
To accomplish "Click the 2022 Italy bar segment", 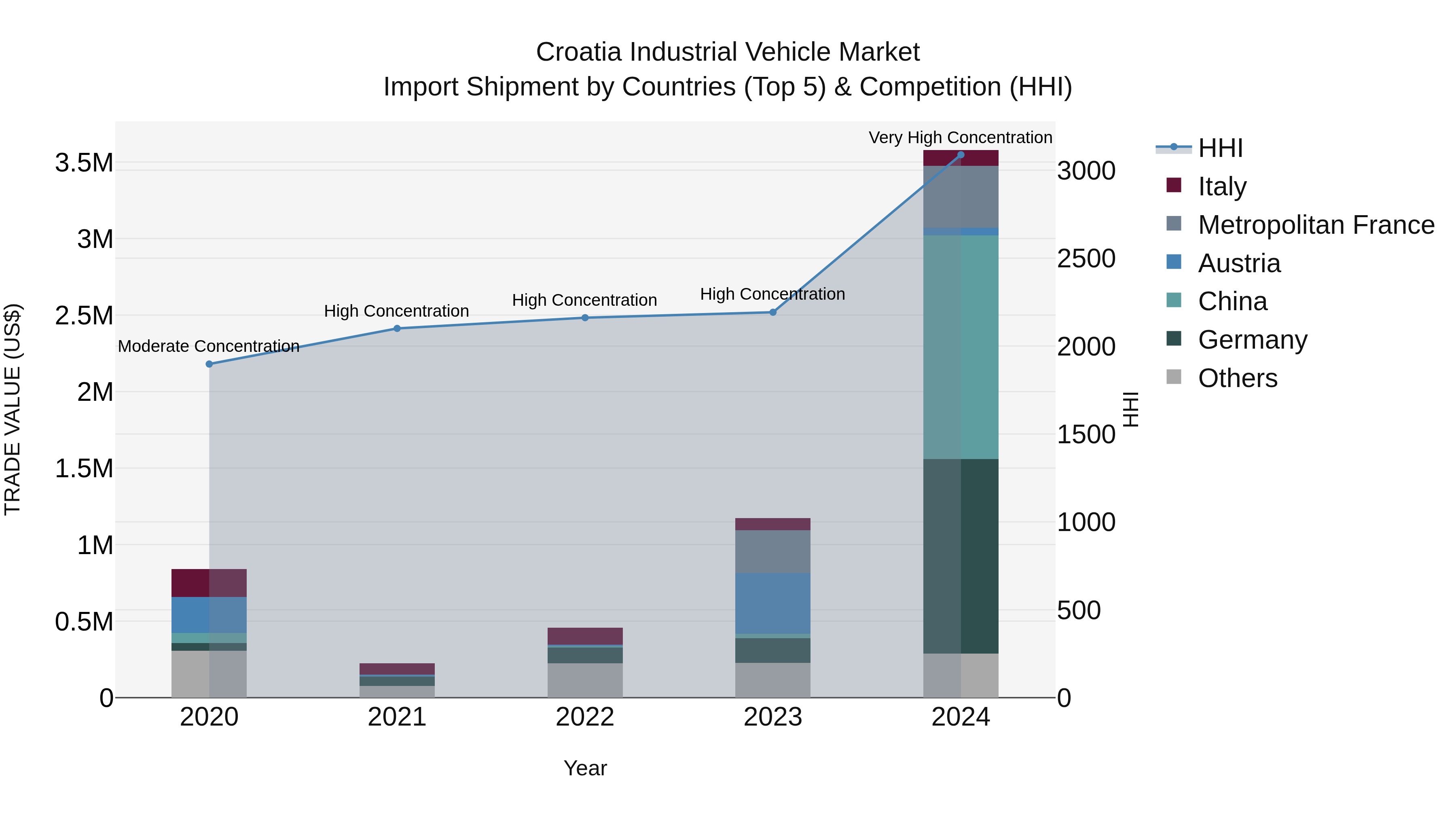I will coord(585,636).
